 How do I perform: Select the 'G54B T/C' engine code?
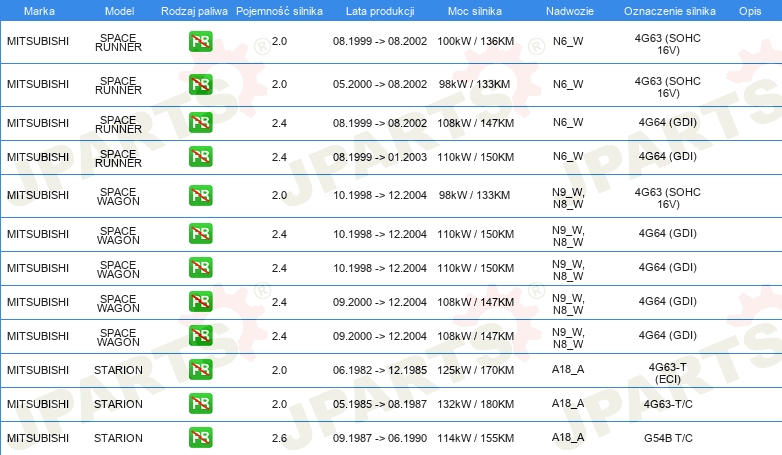668,438
